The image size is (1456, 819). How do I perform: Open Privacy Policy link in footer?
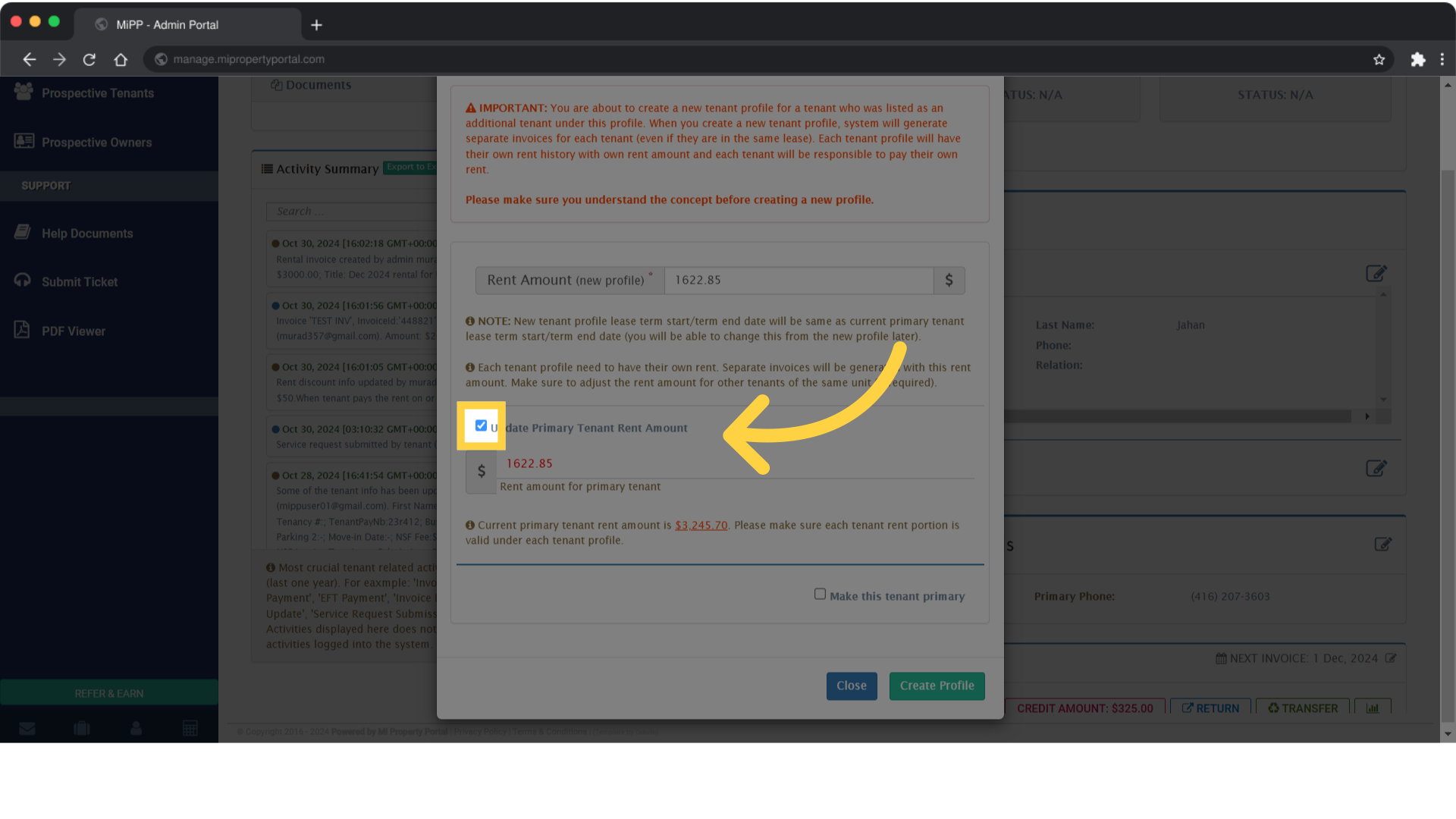click(480, 732)
